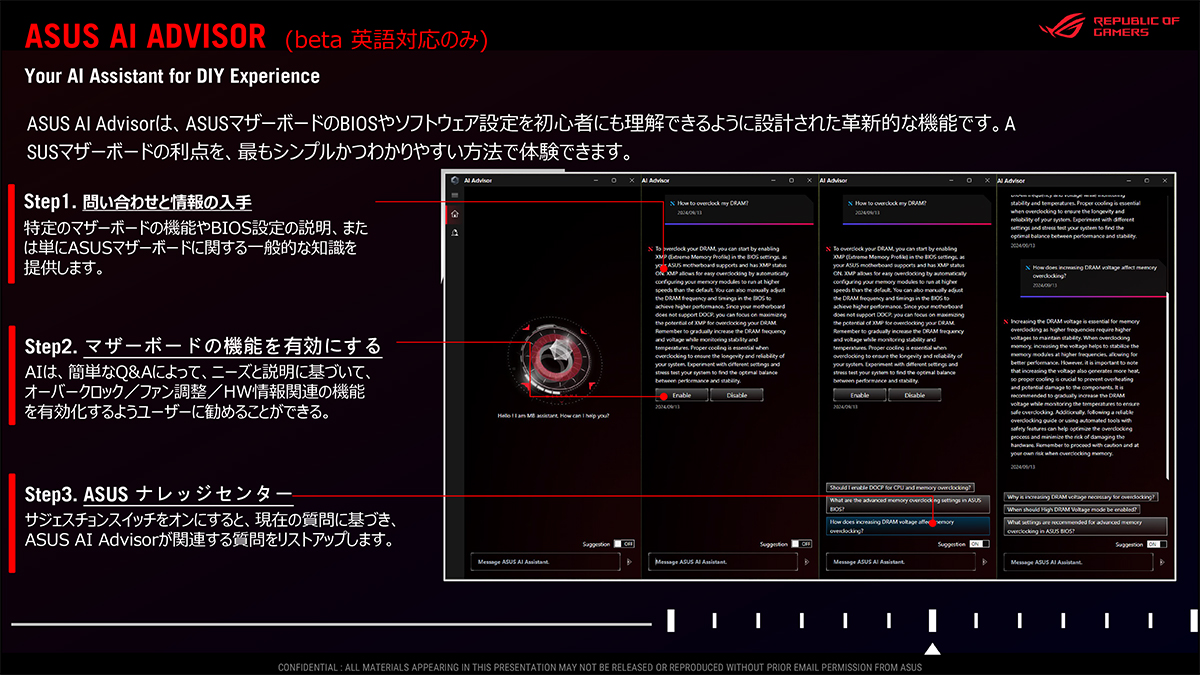
Task: Select the Home icon in AI Advisor sidebar
Action: tap(455, 214)
